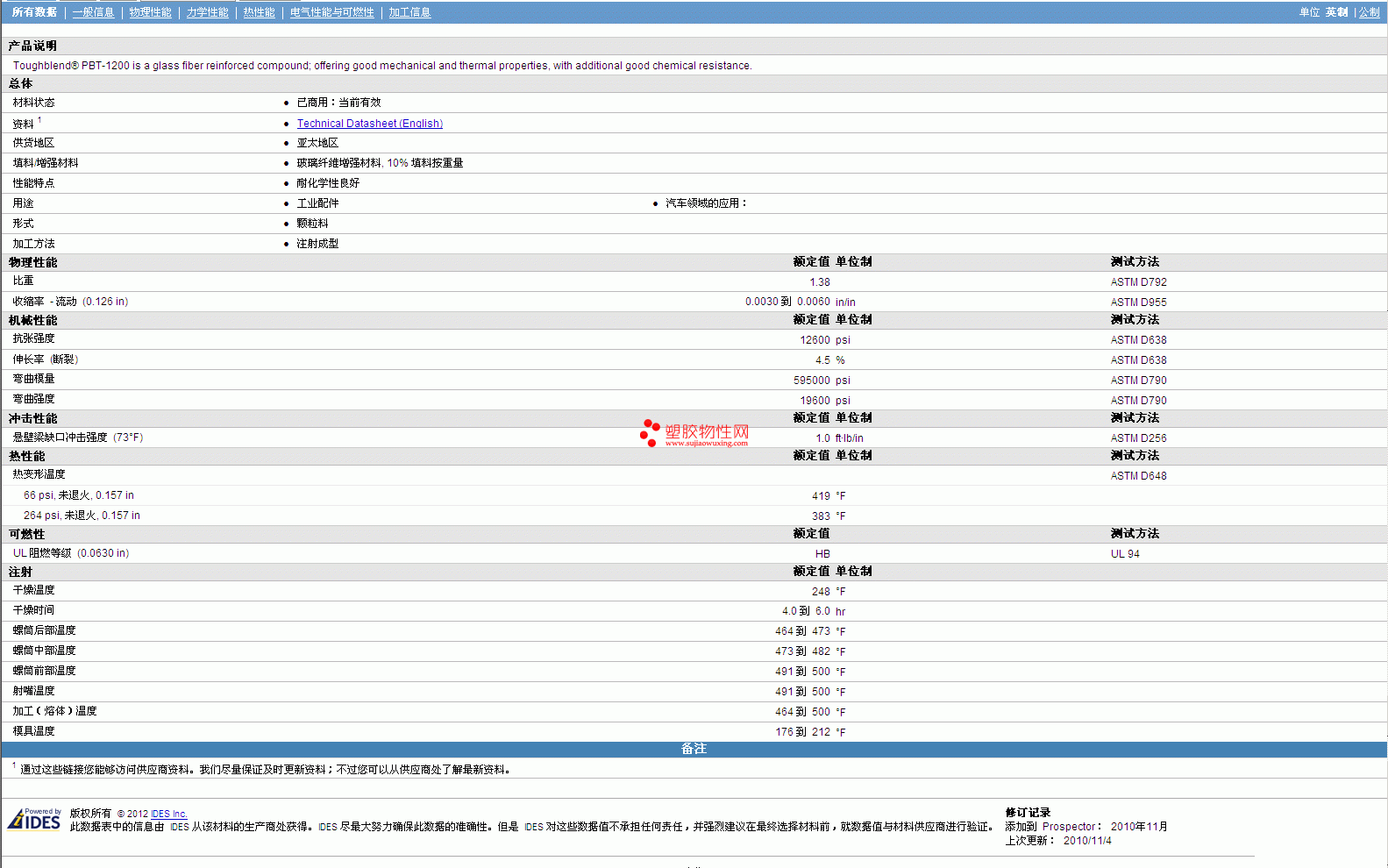The image size is (1388, 868).
Task: Click 收缩率 - 流动 row label
Action: (x=70, y=302)
